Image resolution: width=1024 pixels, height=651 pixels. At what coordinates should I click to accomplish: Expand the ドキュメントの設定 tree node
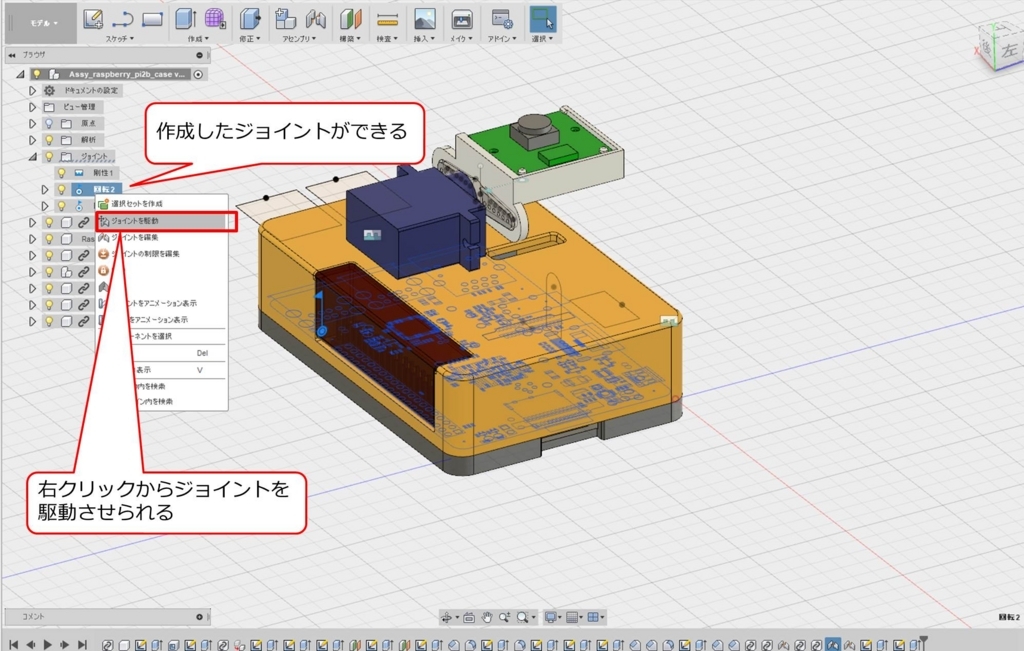(32, 91)
